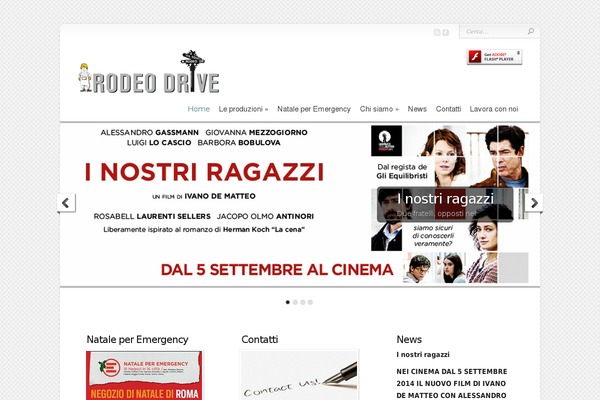The height and width of the screenshot is (400, 600).
Task: Open the Contatti section heading
Action: (x=260, y=340)
